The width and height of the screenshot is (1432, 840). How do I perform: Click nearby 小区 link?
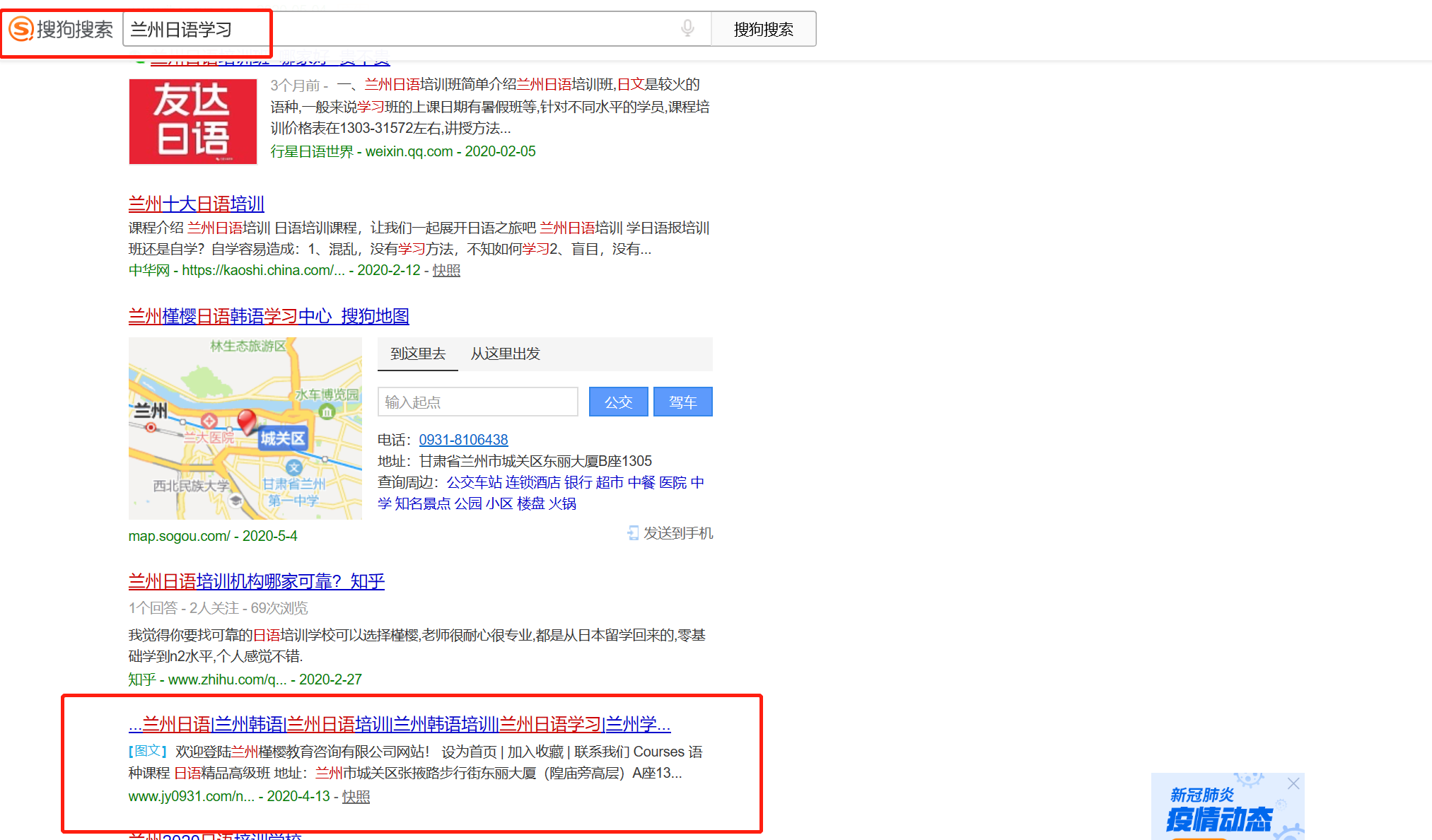(x=499, y=503)
